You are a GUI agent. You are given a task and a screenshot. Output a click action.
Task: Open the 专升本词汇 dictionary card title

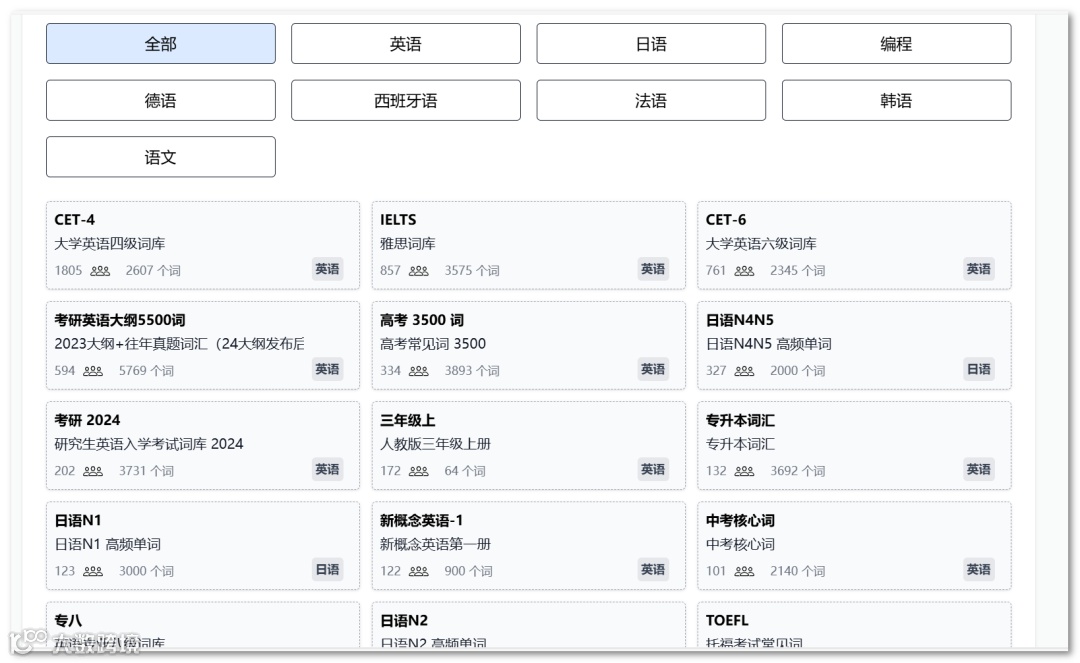(740, 420)
